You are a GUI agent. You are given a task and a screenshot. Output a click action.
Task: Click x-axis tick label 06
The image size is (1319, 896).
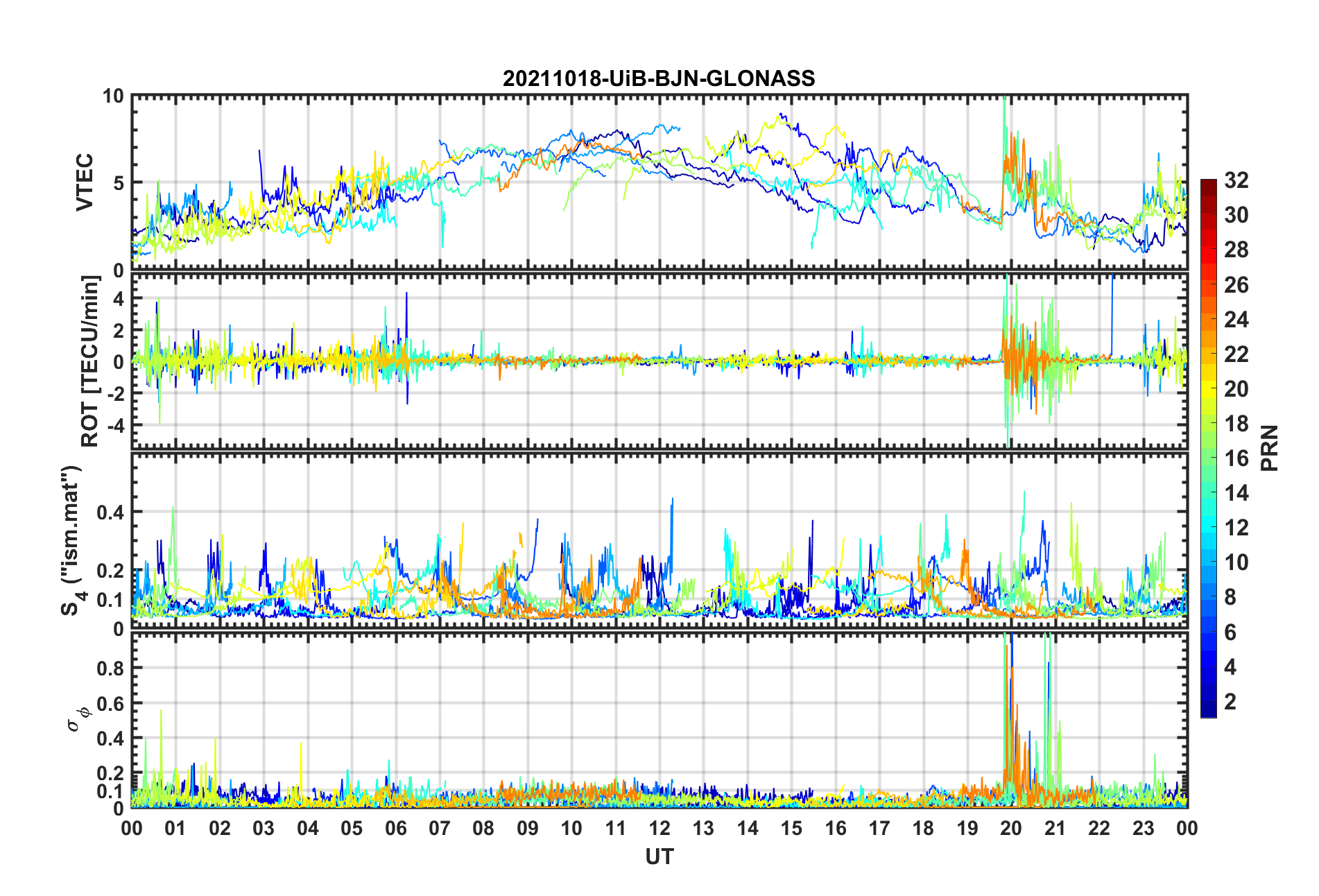(x=396, y=828)
